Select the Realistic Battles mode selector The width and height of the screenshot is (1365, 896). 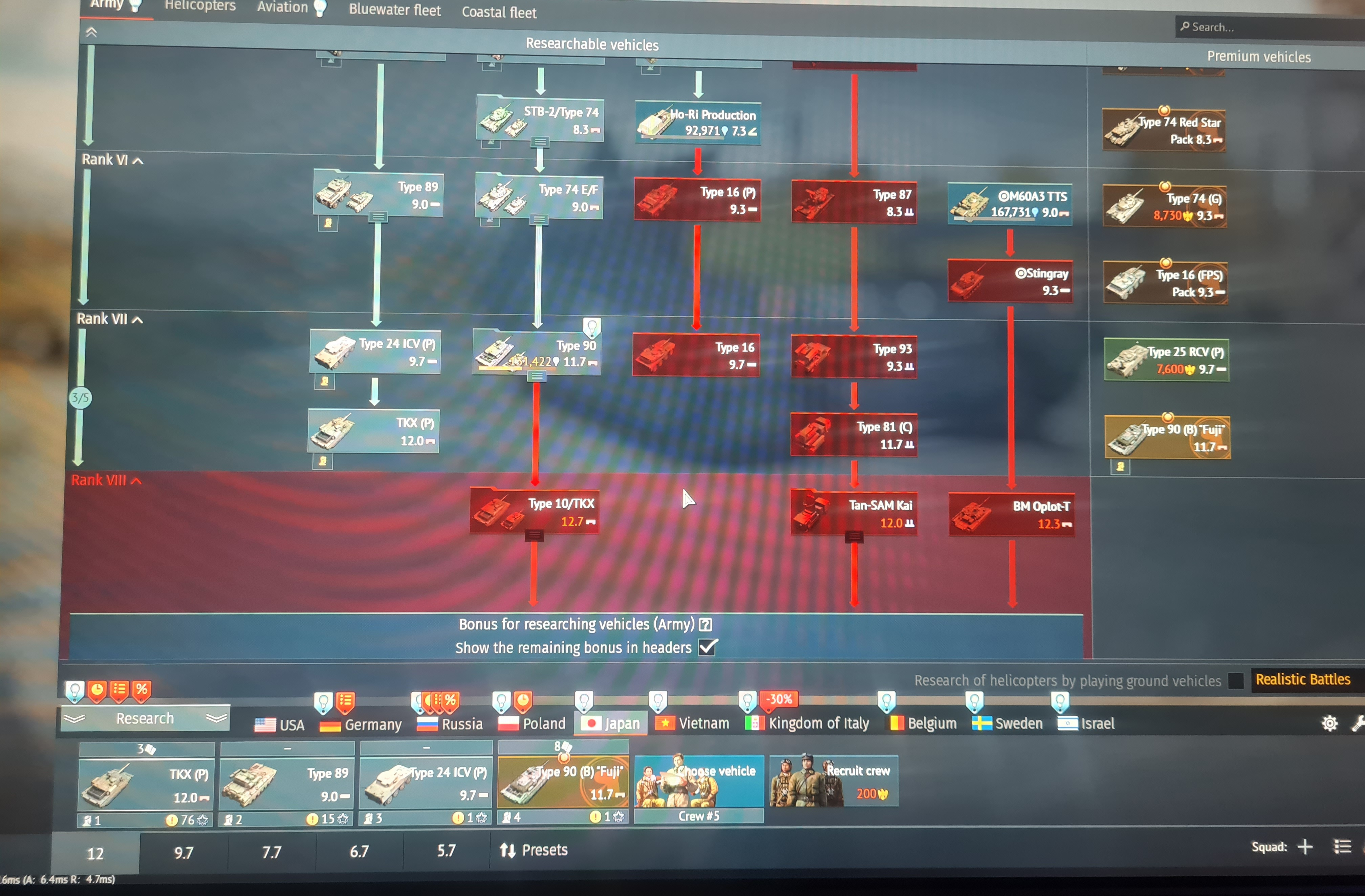(x=1302, y=680)
